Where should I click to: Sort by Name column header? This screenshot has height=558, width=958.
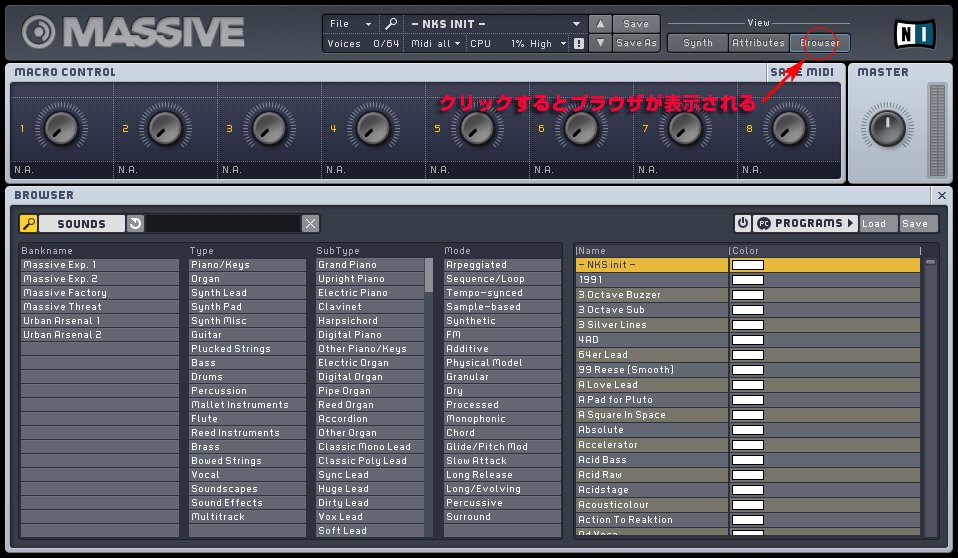[651, 251]
